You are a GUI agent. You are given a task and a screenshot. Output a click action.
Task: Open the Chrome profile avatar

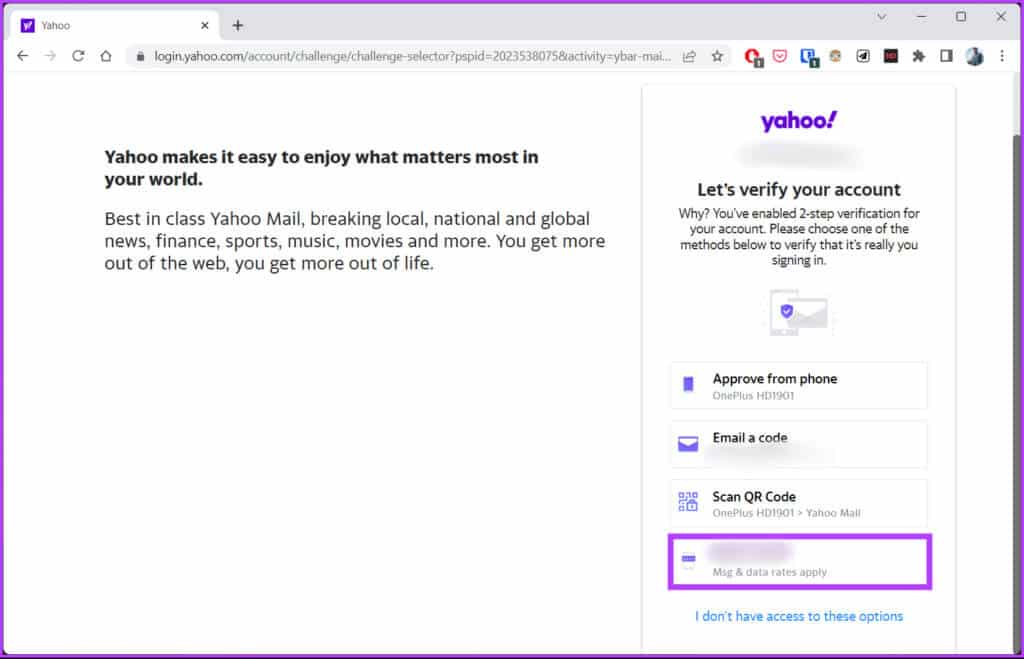(974, 57)
